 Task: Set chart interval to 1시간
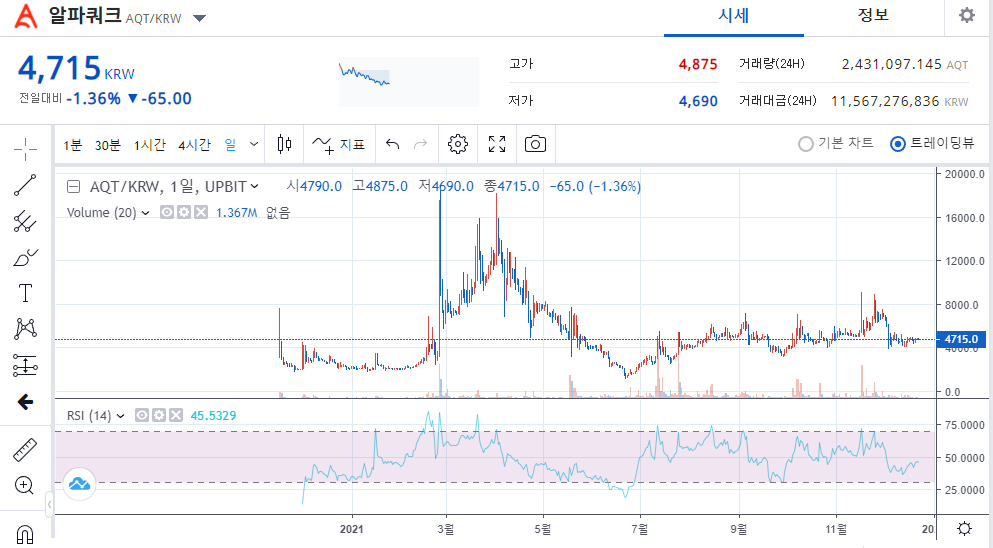pyautogui.click(x=149, y=145)
